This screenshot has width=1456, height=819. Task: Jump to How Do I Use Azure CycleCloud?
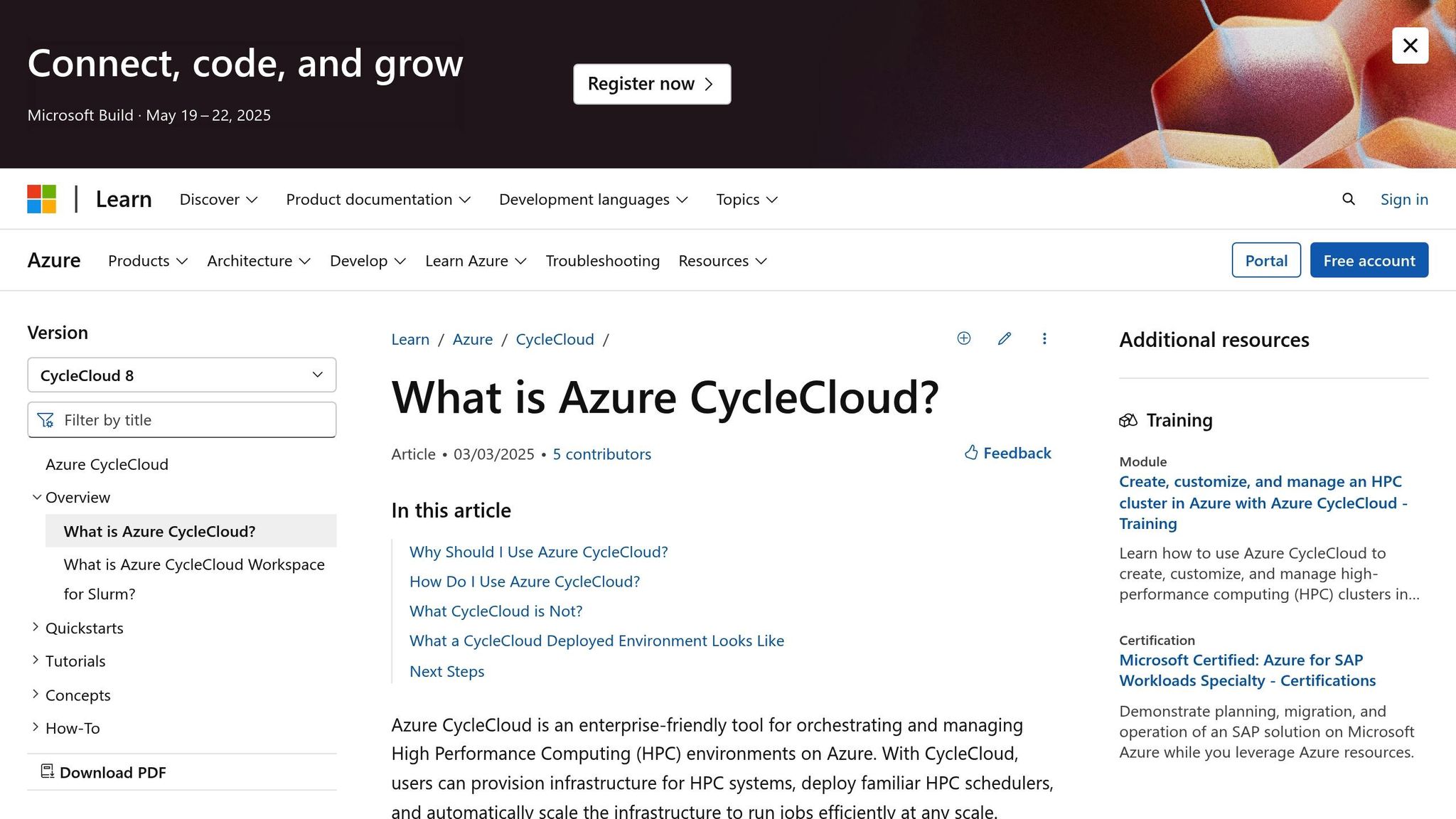coord(525,582)
